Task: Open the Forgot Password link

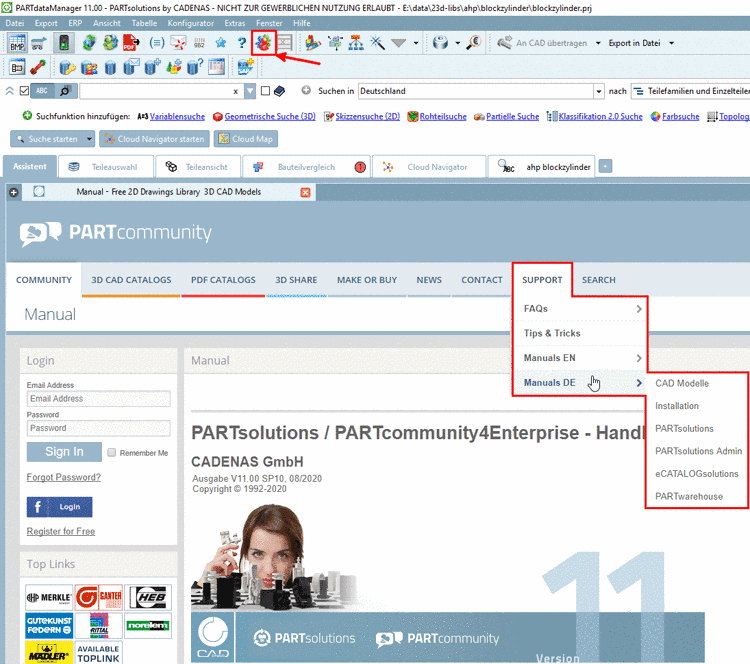Action: click(x=63, y=478)
